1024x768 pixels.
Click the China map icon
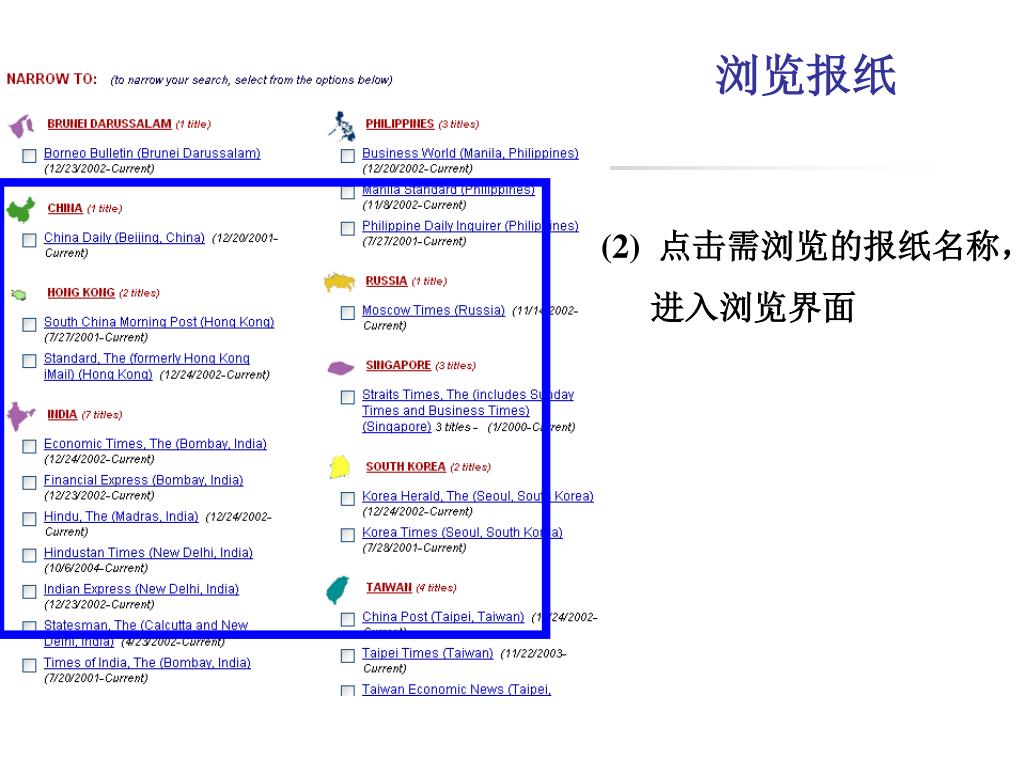(x=21, y=210)
